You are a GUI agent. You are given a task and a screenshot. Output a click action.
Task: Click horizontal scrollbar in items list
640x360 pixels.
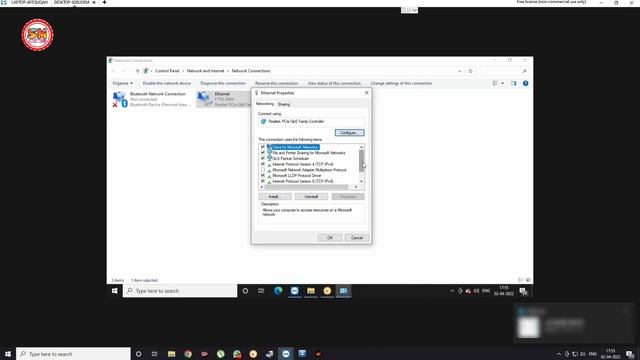coord(307,187)
